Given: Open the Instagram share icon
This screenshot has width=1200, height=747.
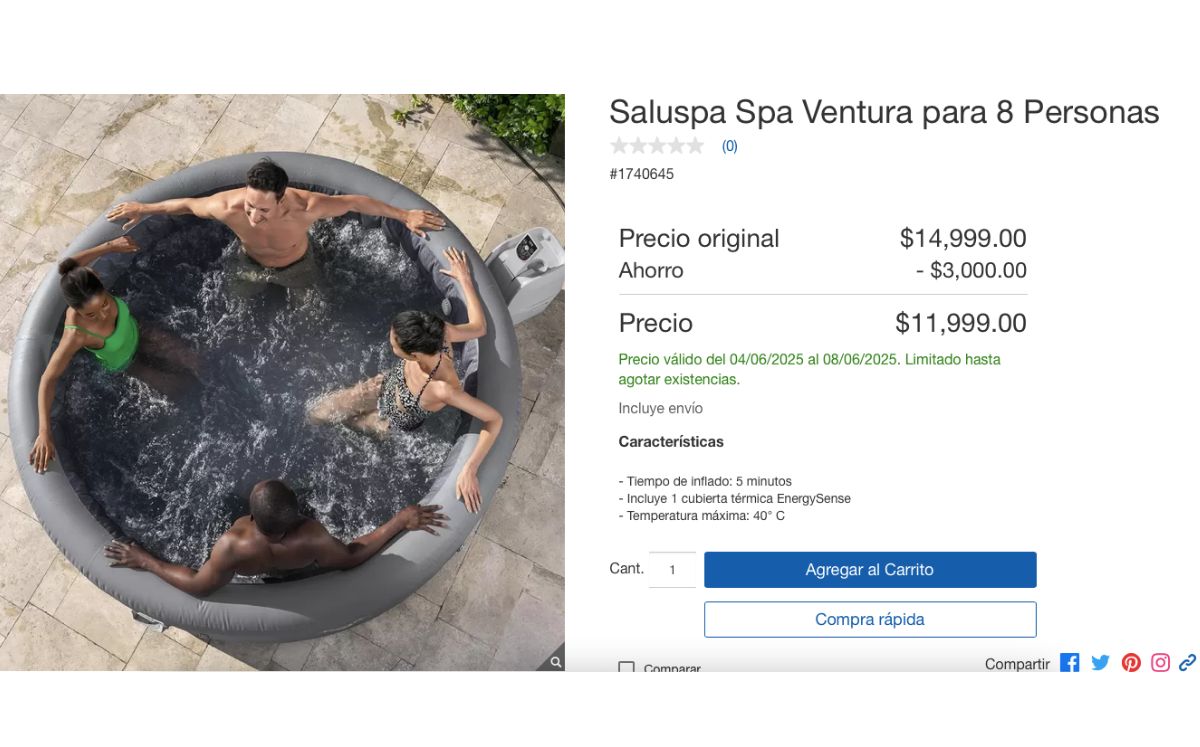Looking at the screenshot, I should pyautogui.click(x=1160, y=663).
